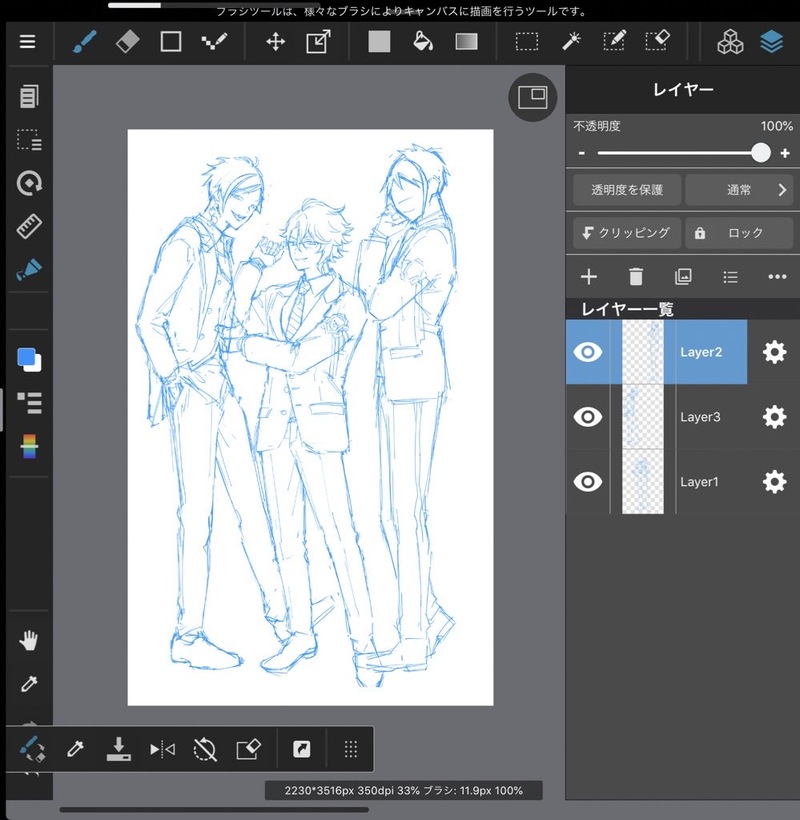The image size is (800, 820).
Task: Pick the Magic Wand selection tool
Action: coord(571,42)
